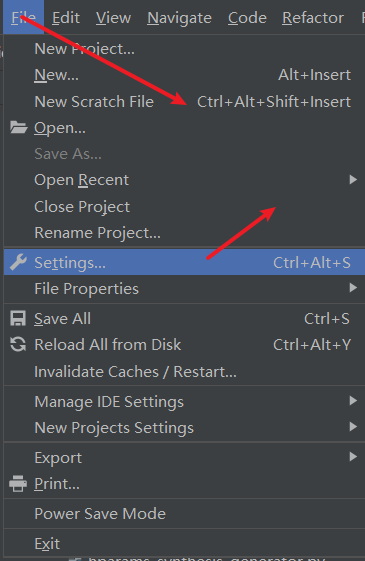Click the Reload All from Disk refresh icon
The image size is (365, 561).
(x=18, y=345)
